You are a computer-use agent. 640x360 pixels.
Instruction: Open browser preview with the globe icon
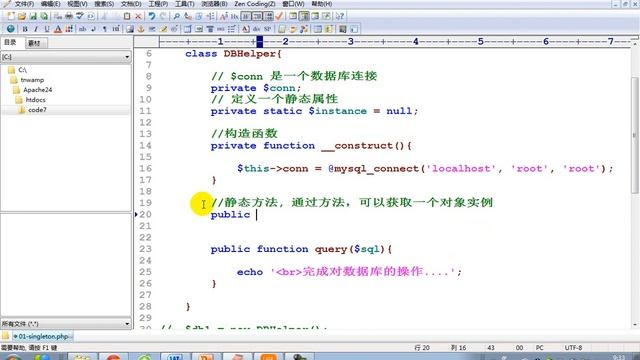[11, 29]
